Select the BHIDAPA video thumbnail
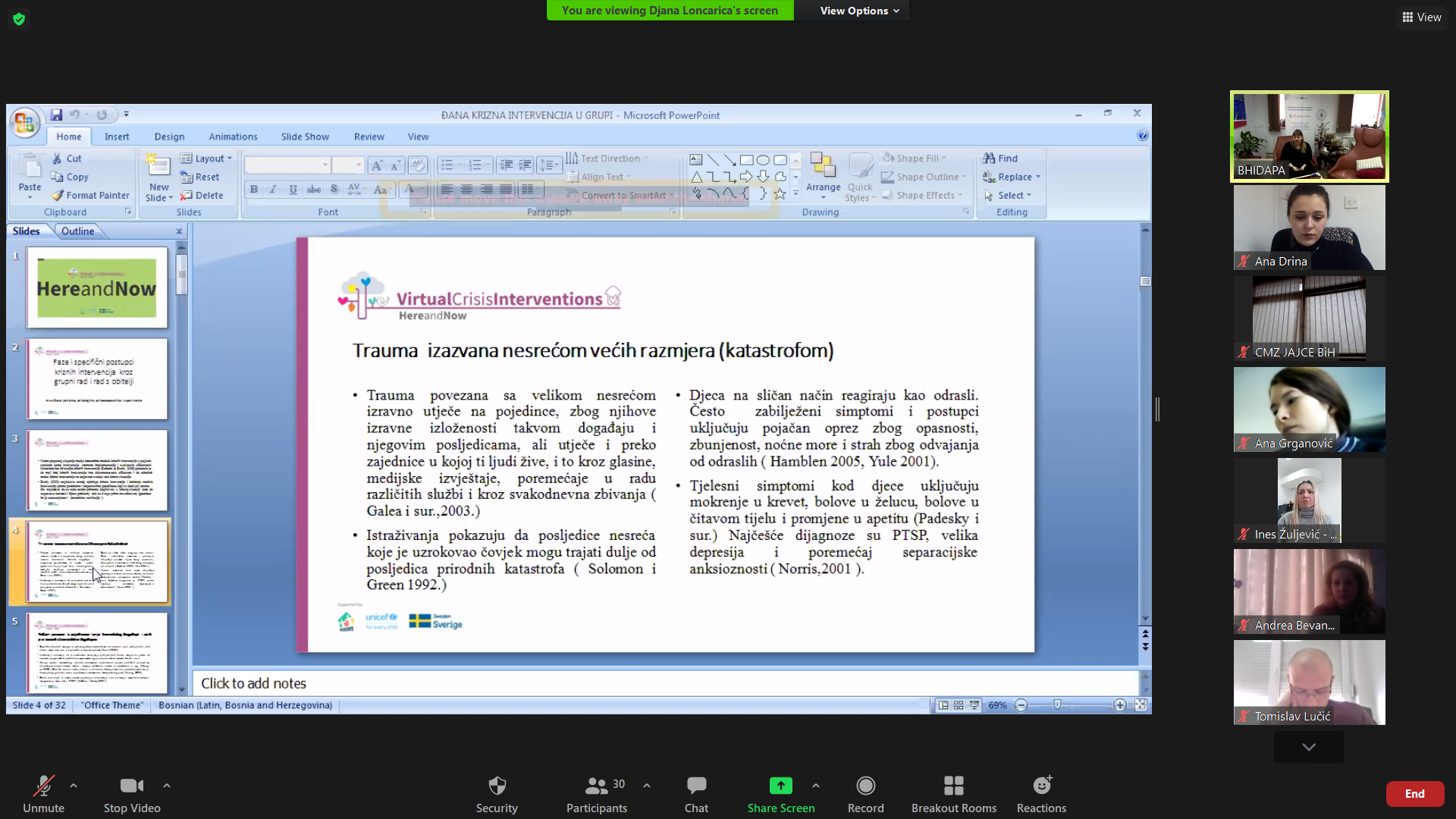The image size is (1456, 819). tap(1309, 136)
